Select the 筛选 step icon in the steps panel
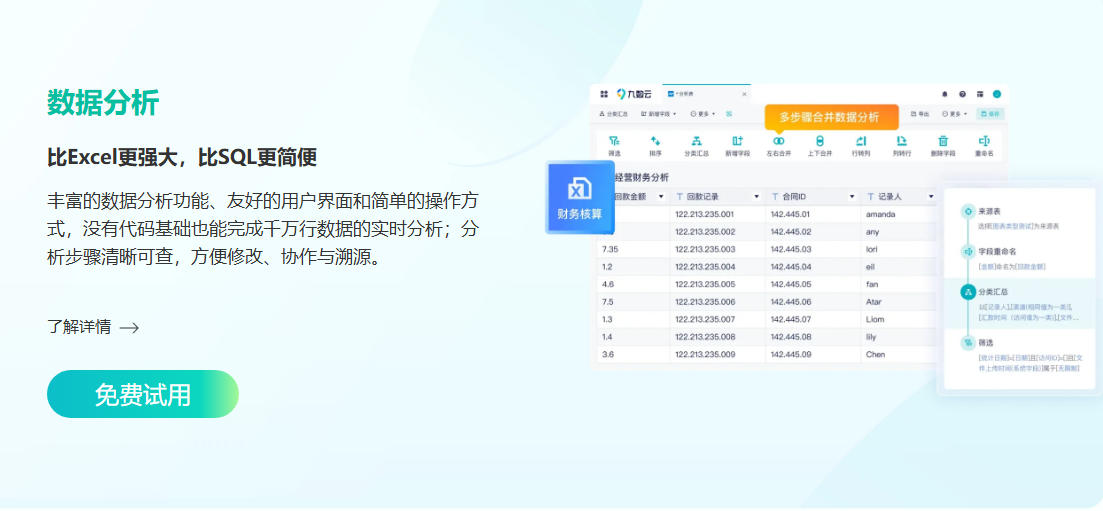This screenshot has height=511, width=1103. pos(968,342)
